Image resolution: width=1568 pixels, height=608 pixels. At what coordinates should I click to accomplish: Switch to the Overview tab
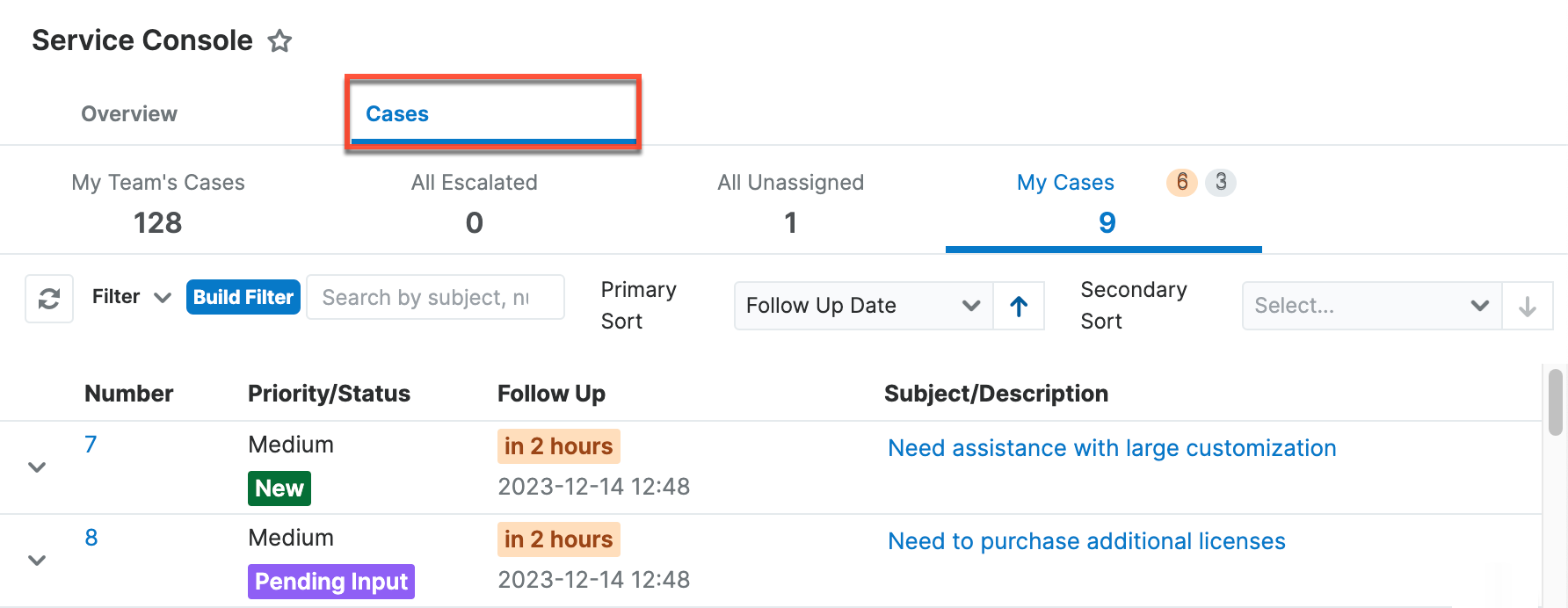128,113
